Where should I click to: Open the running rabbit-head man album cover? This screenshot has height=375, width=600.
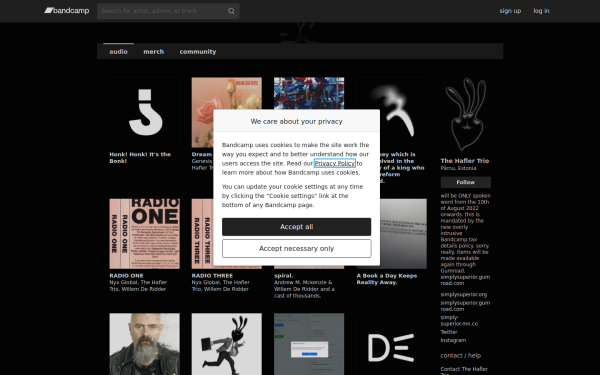(x=227, y=344)
